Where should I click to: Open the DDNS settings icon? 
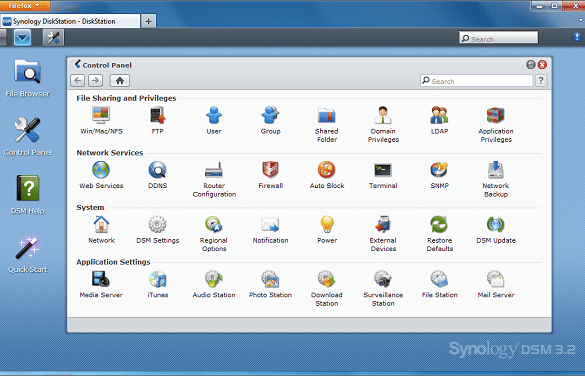157,170
